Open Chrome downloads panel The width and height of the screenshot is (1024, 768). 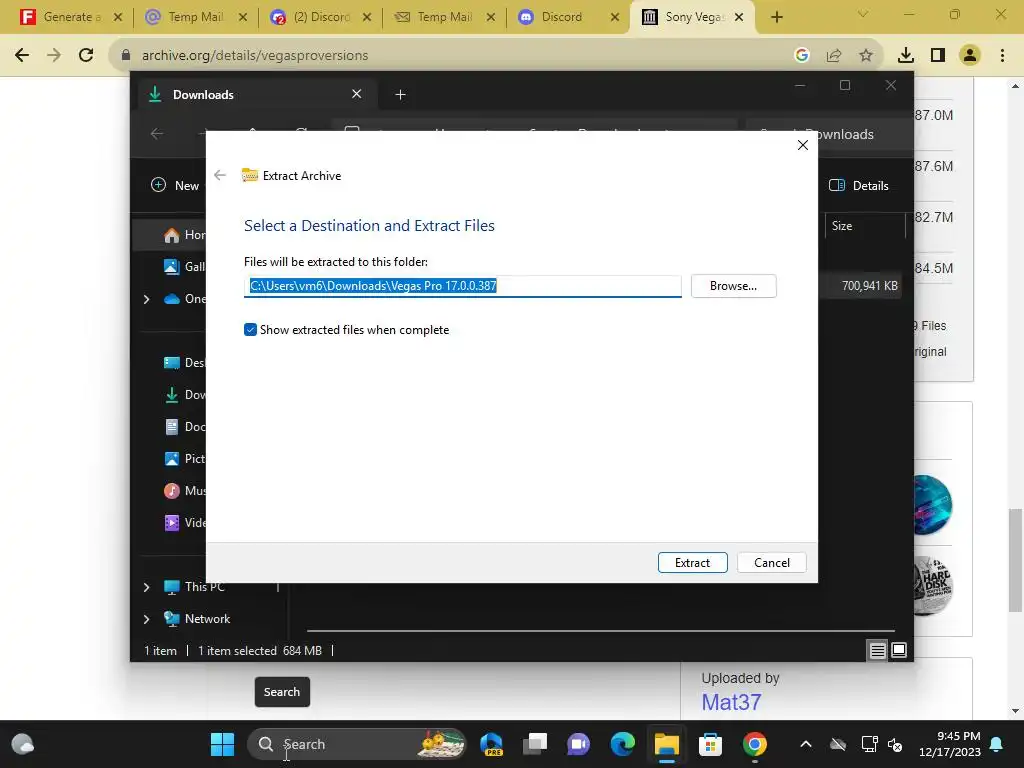coord(906,56)
